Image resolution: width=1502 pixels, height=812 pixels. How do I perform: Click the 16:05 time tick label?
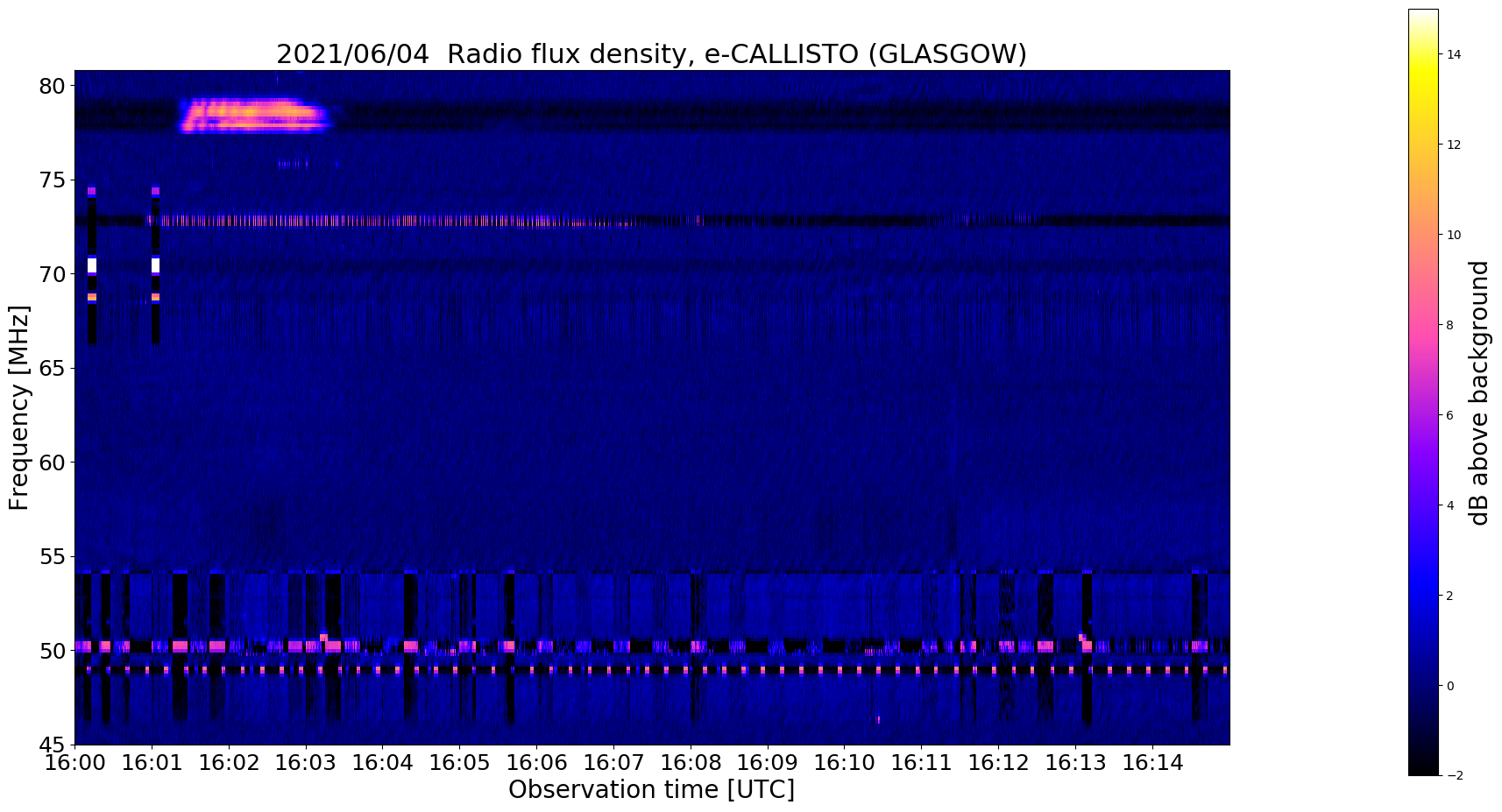[x=460, y=762]
